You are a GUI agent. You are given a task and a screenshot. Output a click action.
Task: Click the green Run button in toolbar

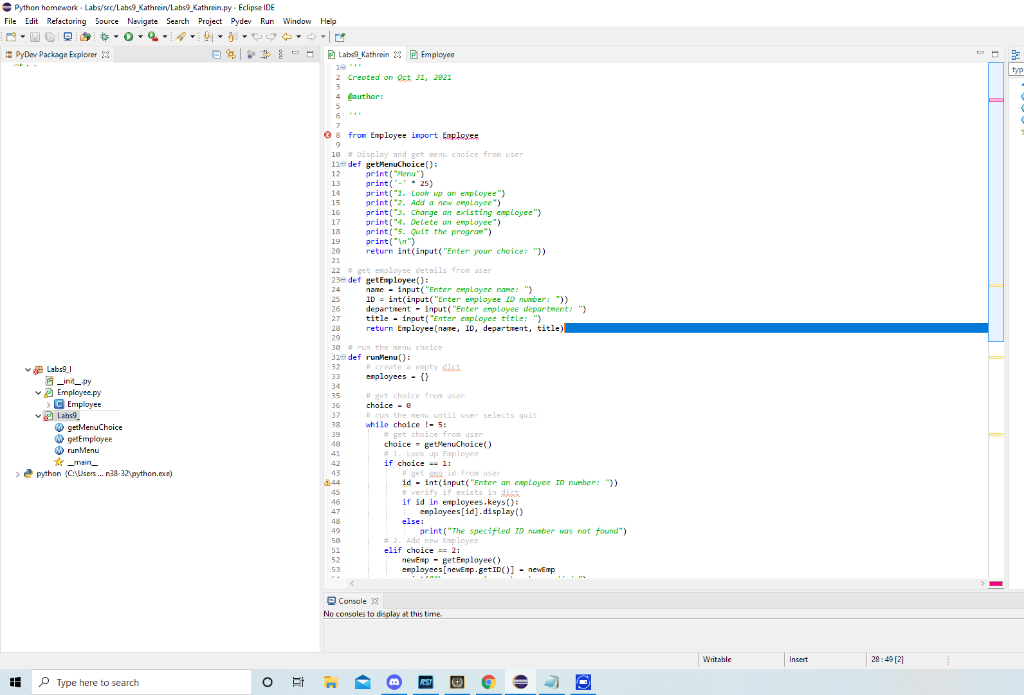pos(127,37)
